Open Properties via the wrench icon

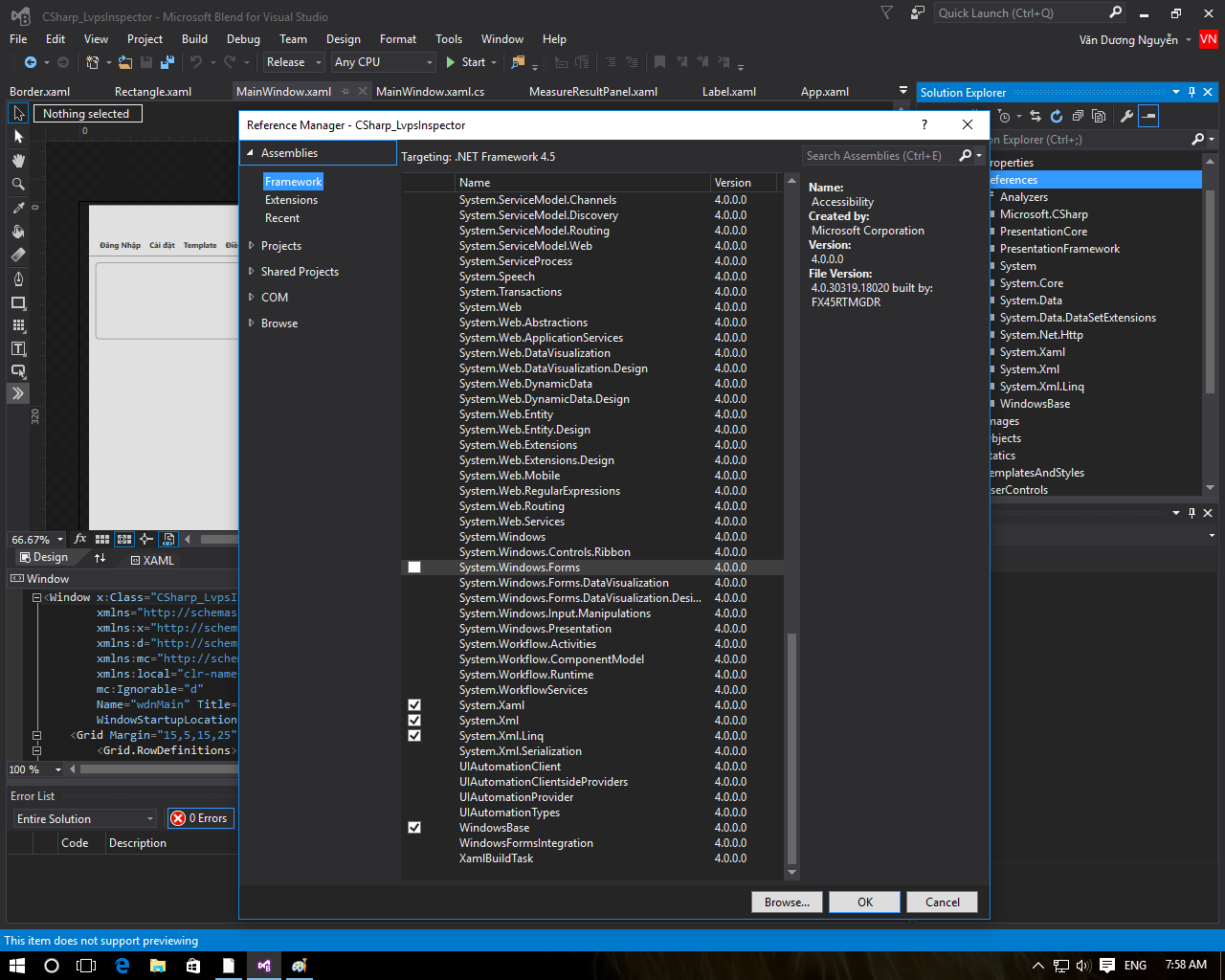1126,116
